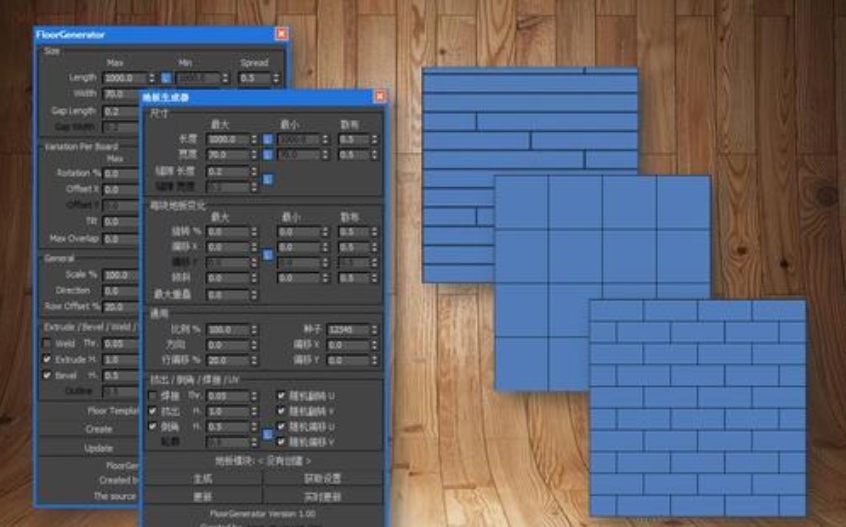The image size is (846, 527).
Task: Click Length Max field in English window
Action: [x=125, y=78]
